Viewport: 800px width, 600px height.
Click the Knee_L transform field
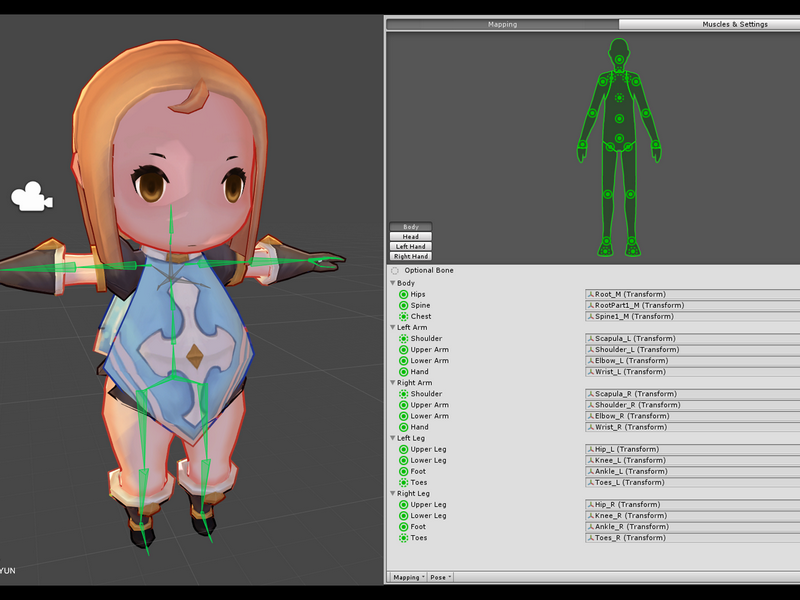tap(692, 460)
